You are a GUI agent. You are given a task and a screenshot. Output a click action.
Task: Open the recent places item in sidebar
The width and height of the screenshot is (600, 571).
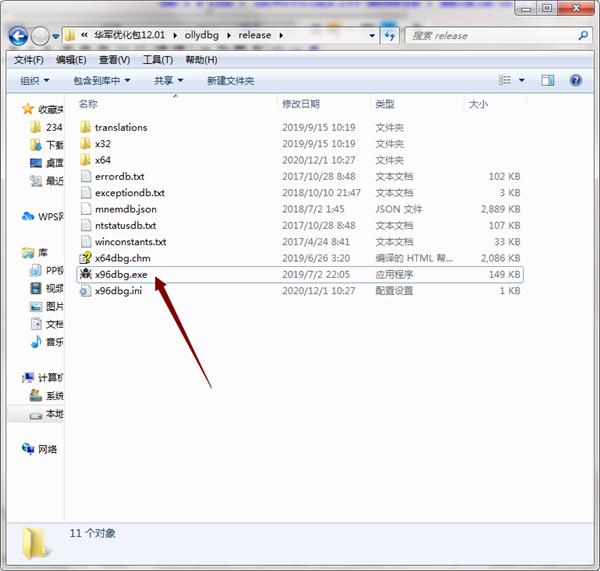(x=46, y=181)
